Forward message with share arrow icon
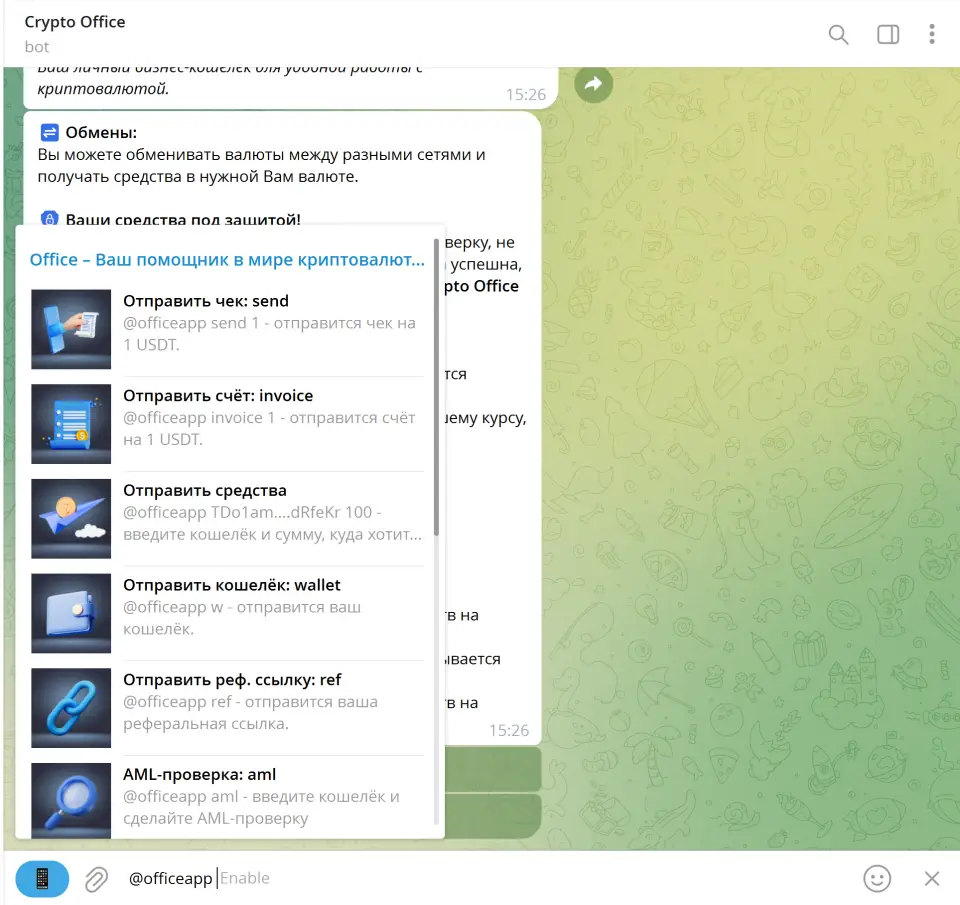The width and height of the screenshot is (960, 905). click(x=593, y=84)
